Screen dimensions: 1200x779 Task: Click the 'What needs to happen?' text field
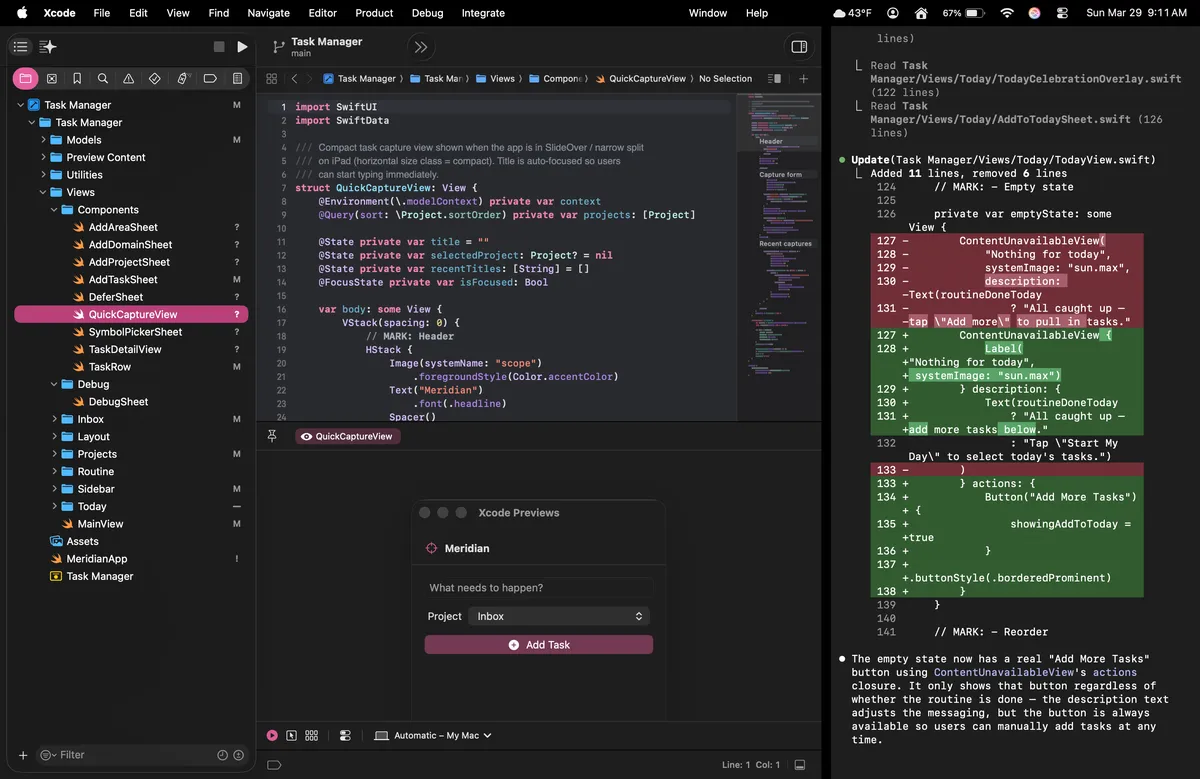(x=538, y=588)
